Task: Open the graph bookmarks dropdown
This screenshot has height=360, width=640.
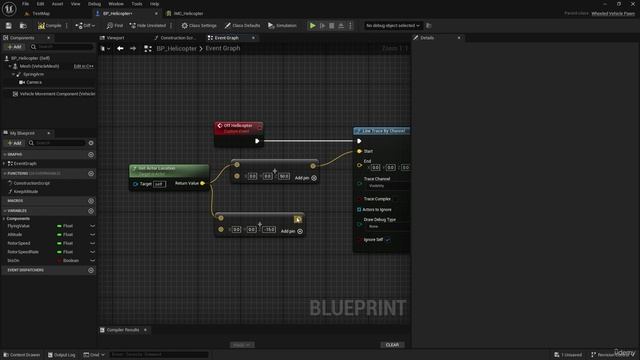Action: [105, 49]
